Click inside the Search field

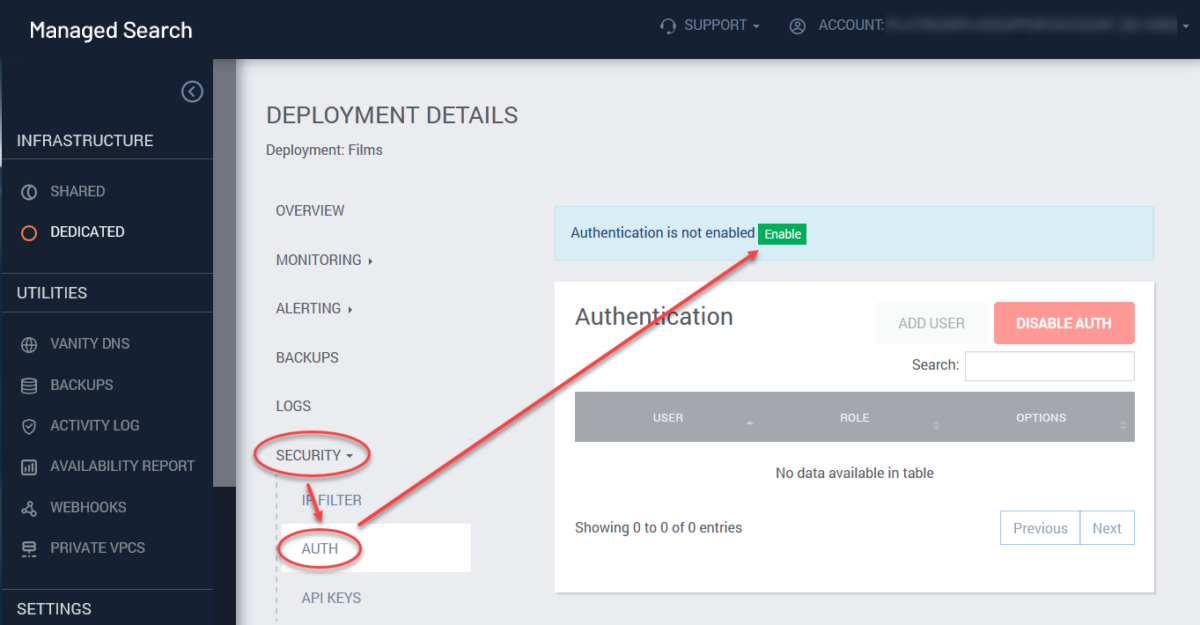coord(1049,366)
